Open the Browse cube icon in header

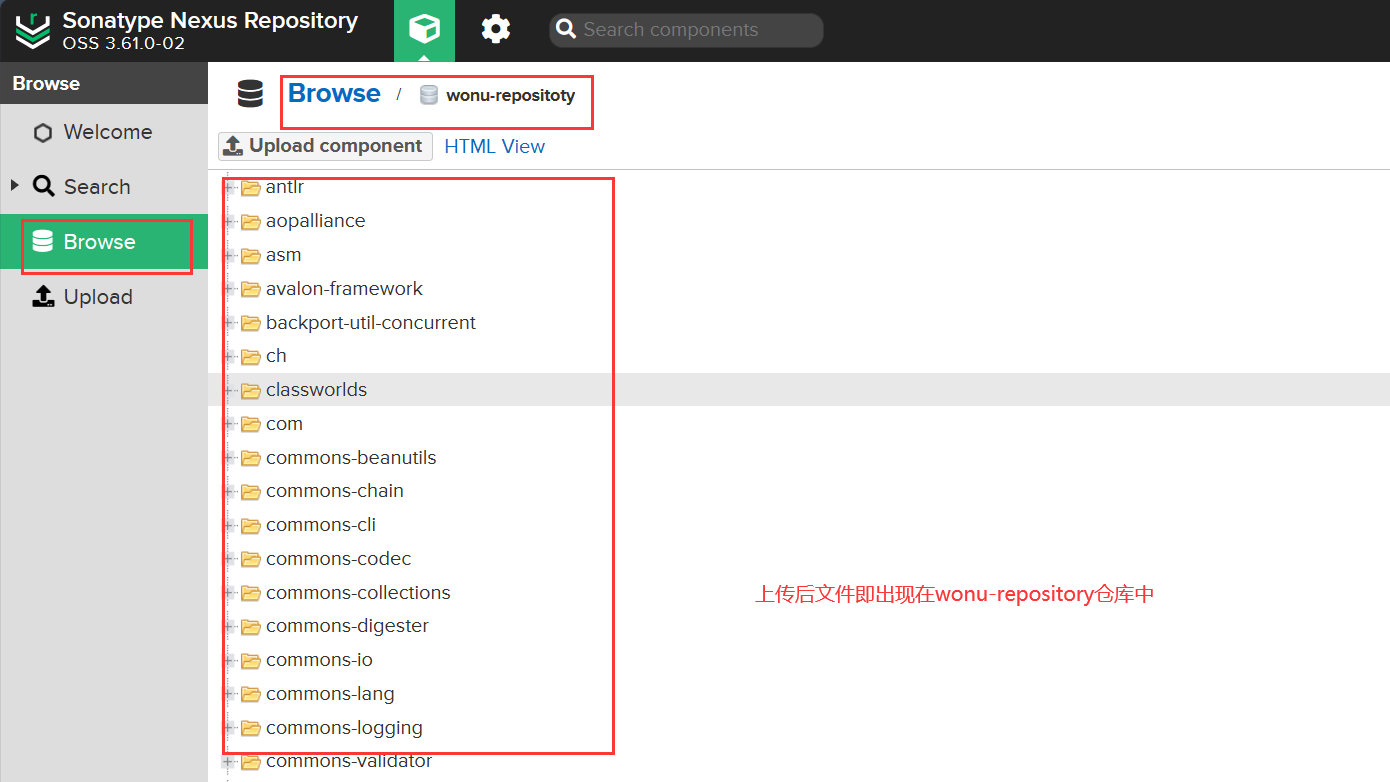tap(424, 30)
